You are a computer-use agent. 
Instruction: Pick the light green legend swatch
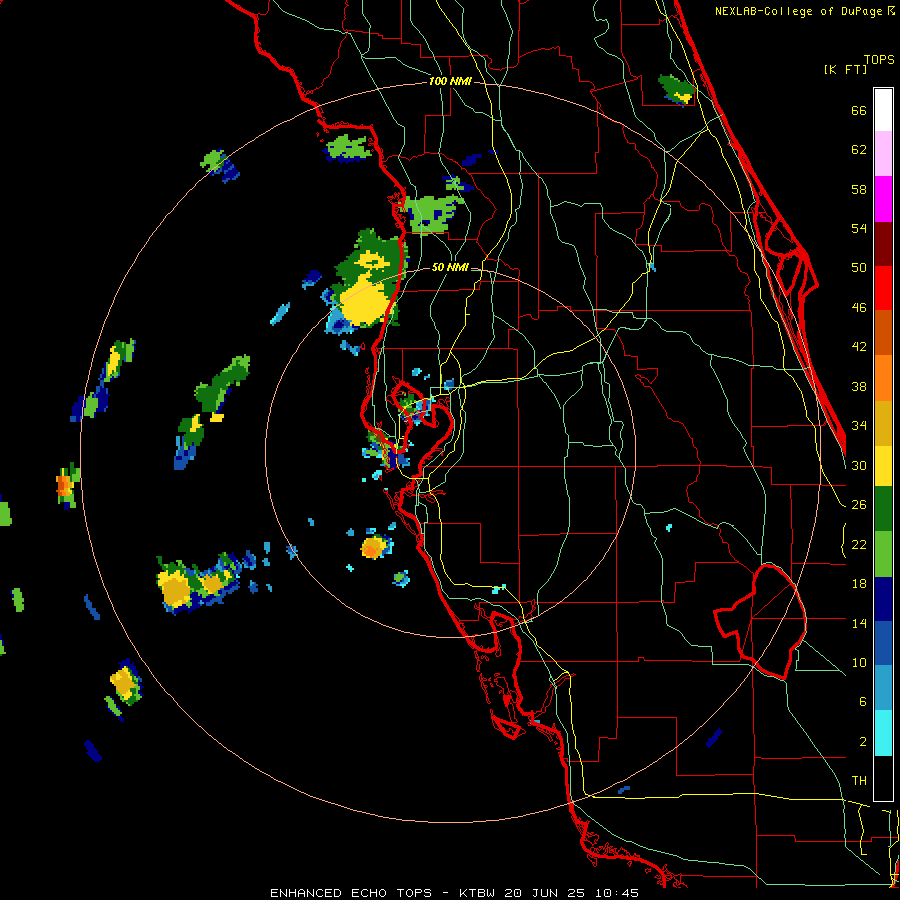pyautogui.click(x=883, y=554)
